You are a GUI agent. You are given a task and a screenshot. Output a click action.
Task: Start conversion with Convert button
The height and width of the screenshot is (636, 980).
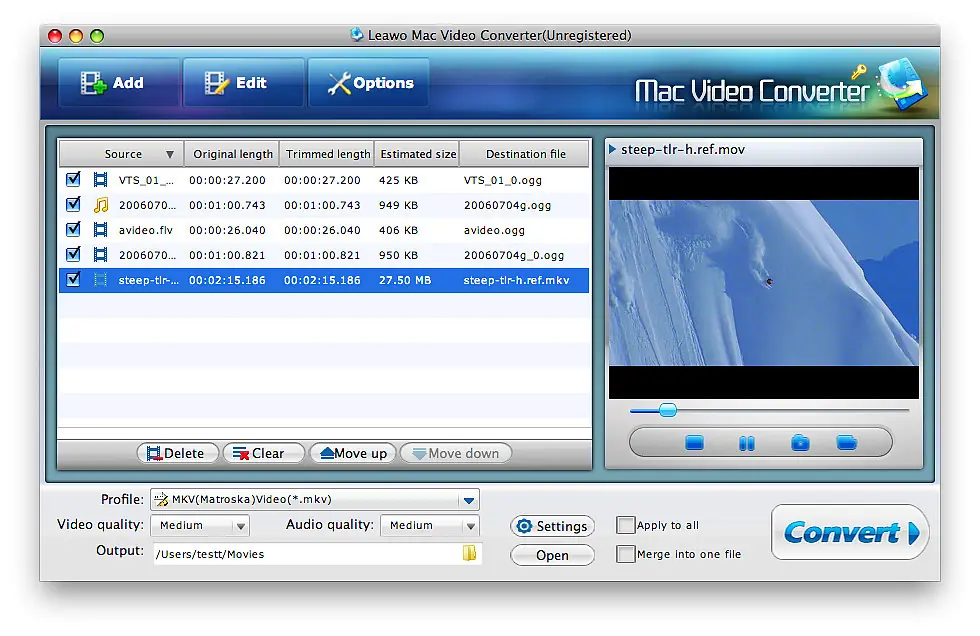pyautogui.click(x=849, y=532)
